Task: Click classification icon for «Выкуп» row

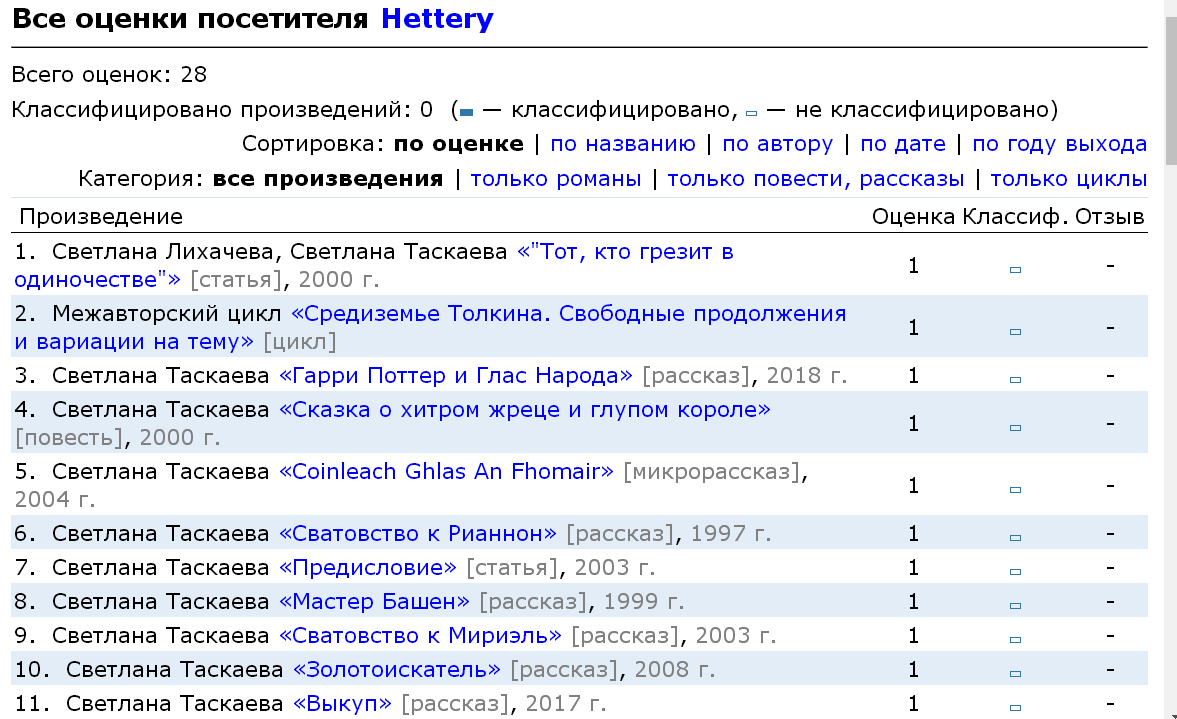Action: [1015, 707]
